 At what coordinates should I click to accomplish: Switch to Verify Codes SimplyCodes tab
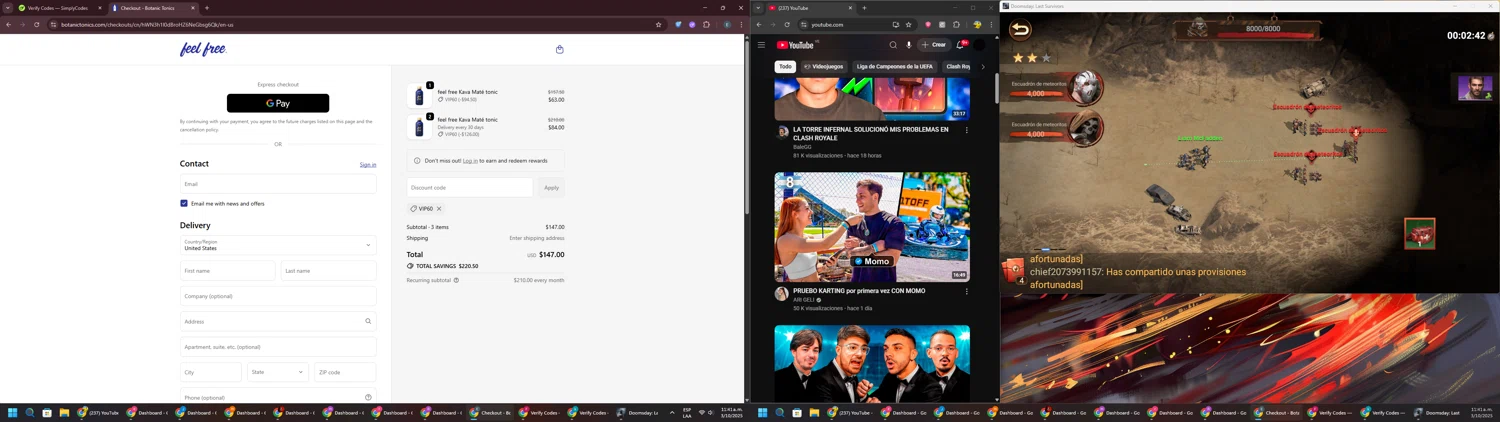[x=58, y=8]
